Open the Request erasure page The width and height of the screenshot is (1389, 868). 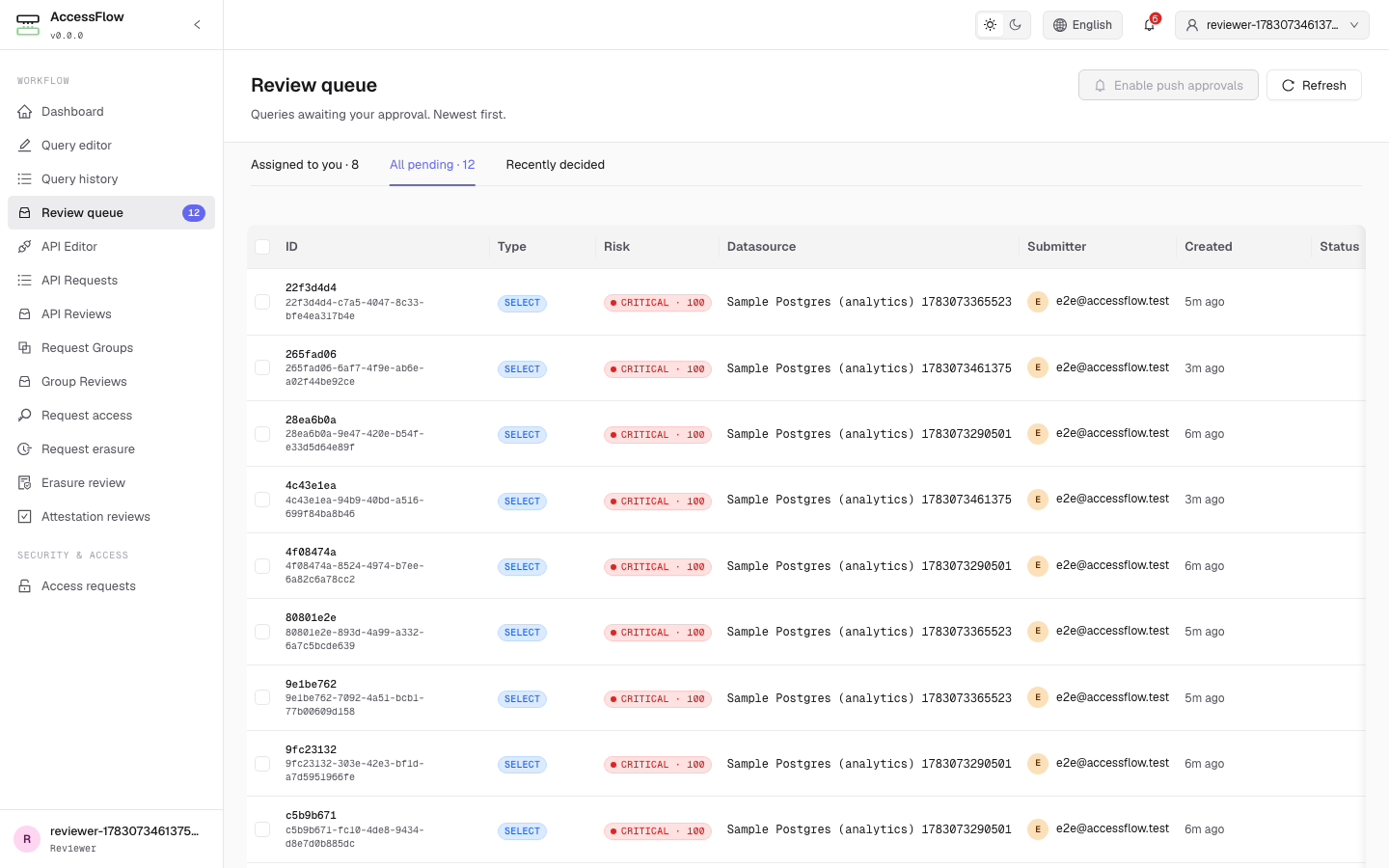111,449
